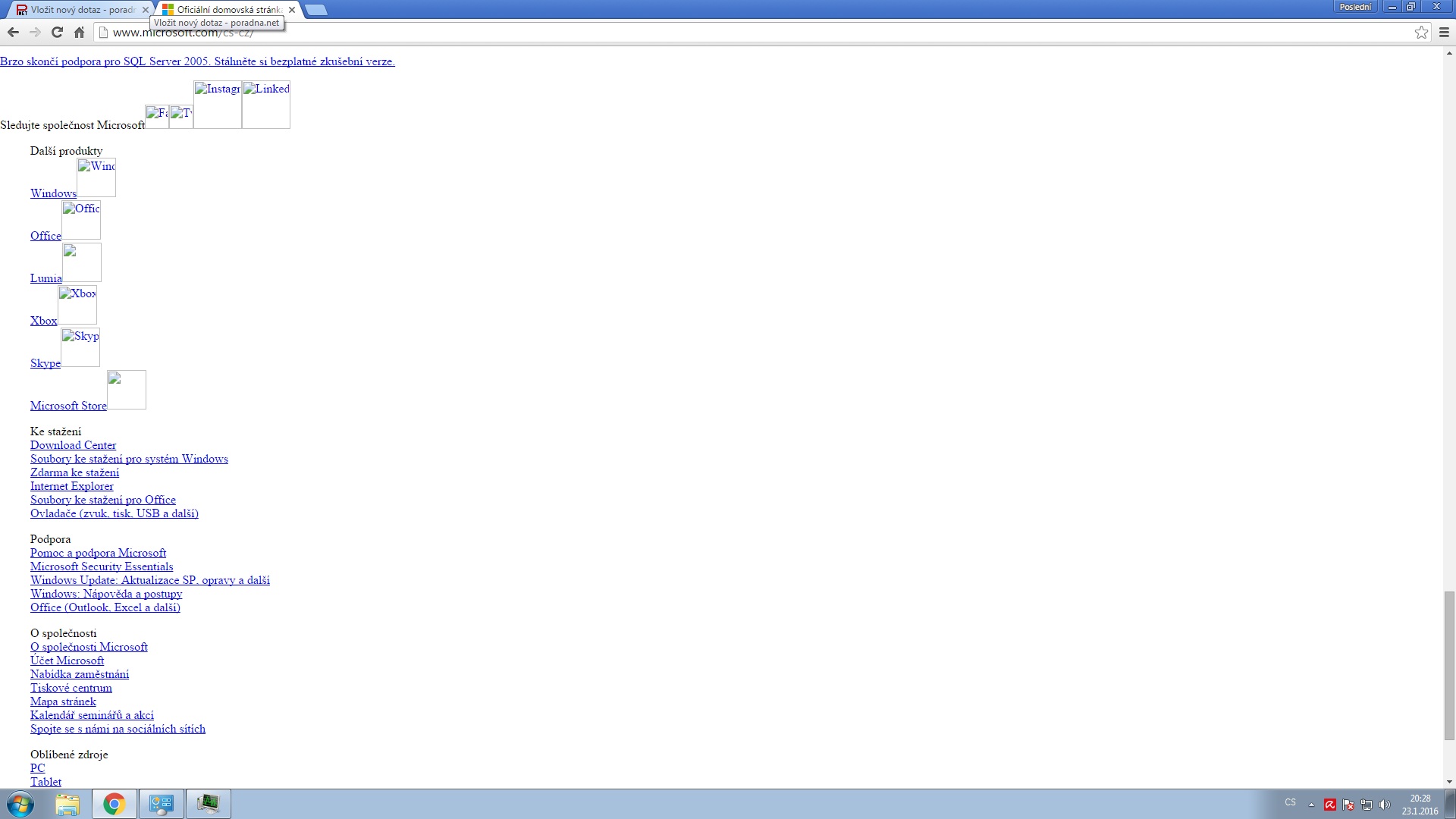Viewport: 1456px width, 819px height.
Task: Open the Chrome hamburger menu
Action: pyautogui.click(x=1444, y=32)
